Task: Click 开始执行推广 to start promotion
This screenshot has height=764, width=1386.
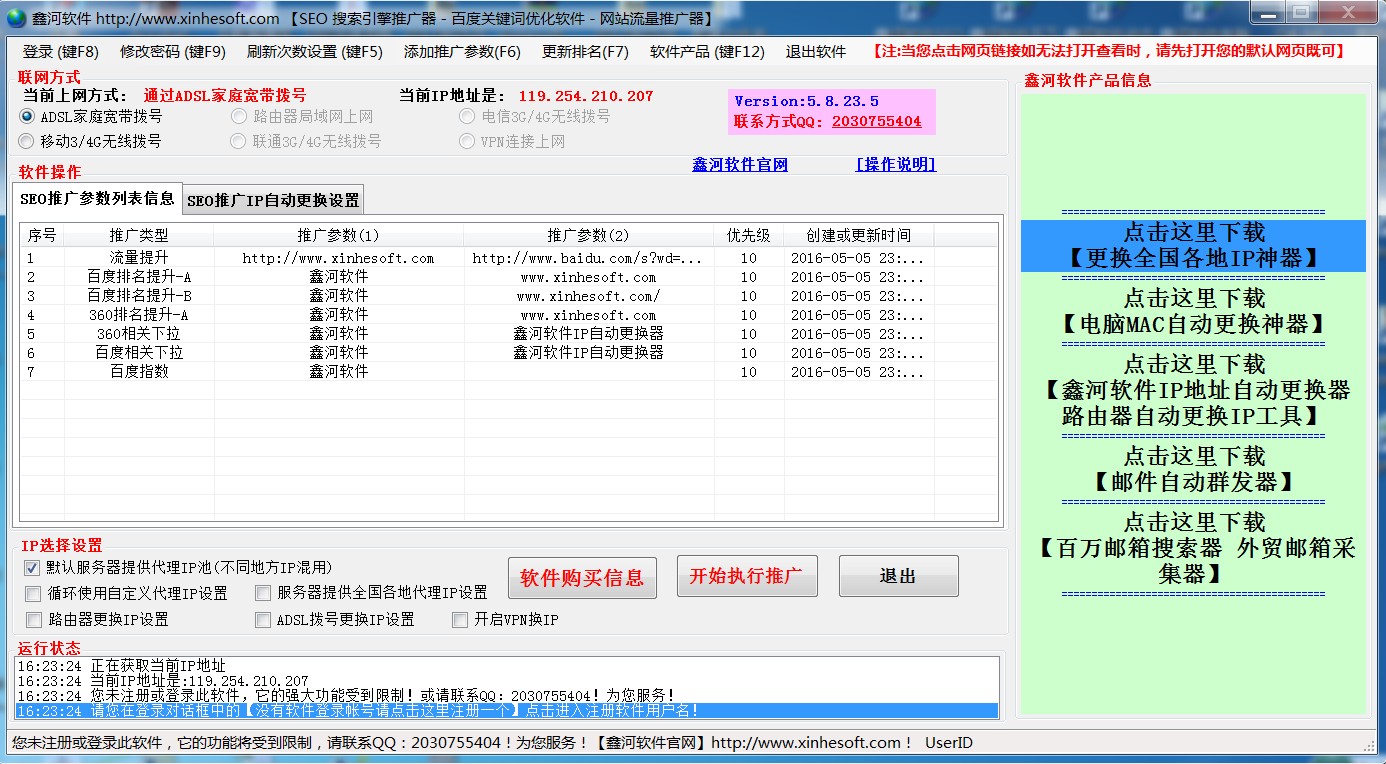Action: [746, 575]
